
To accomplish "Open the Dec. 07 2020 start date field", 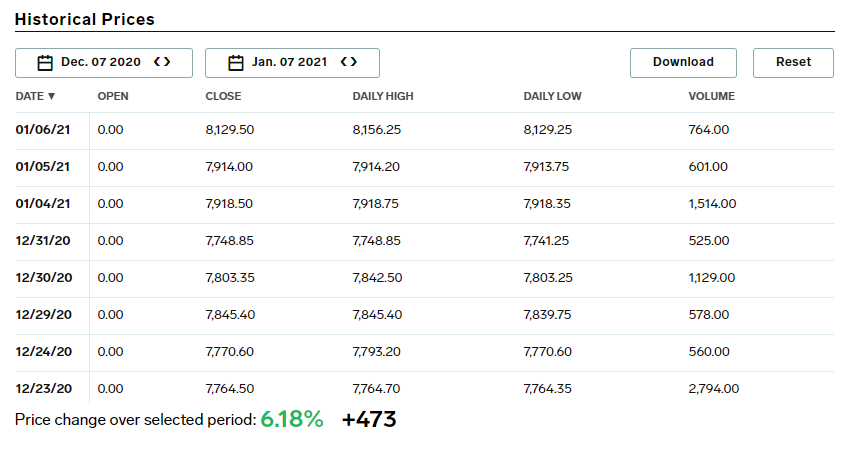I will coord(100,62).
